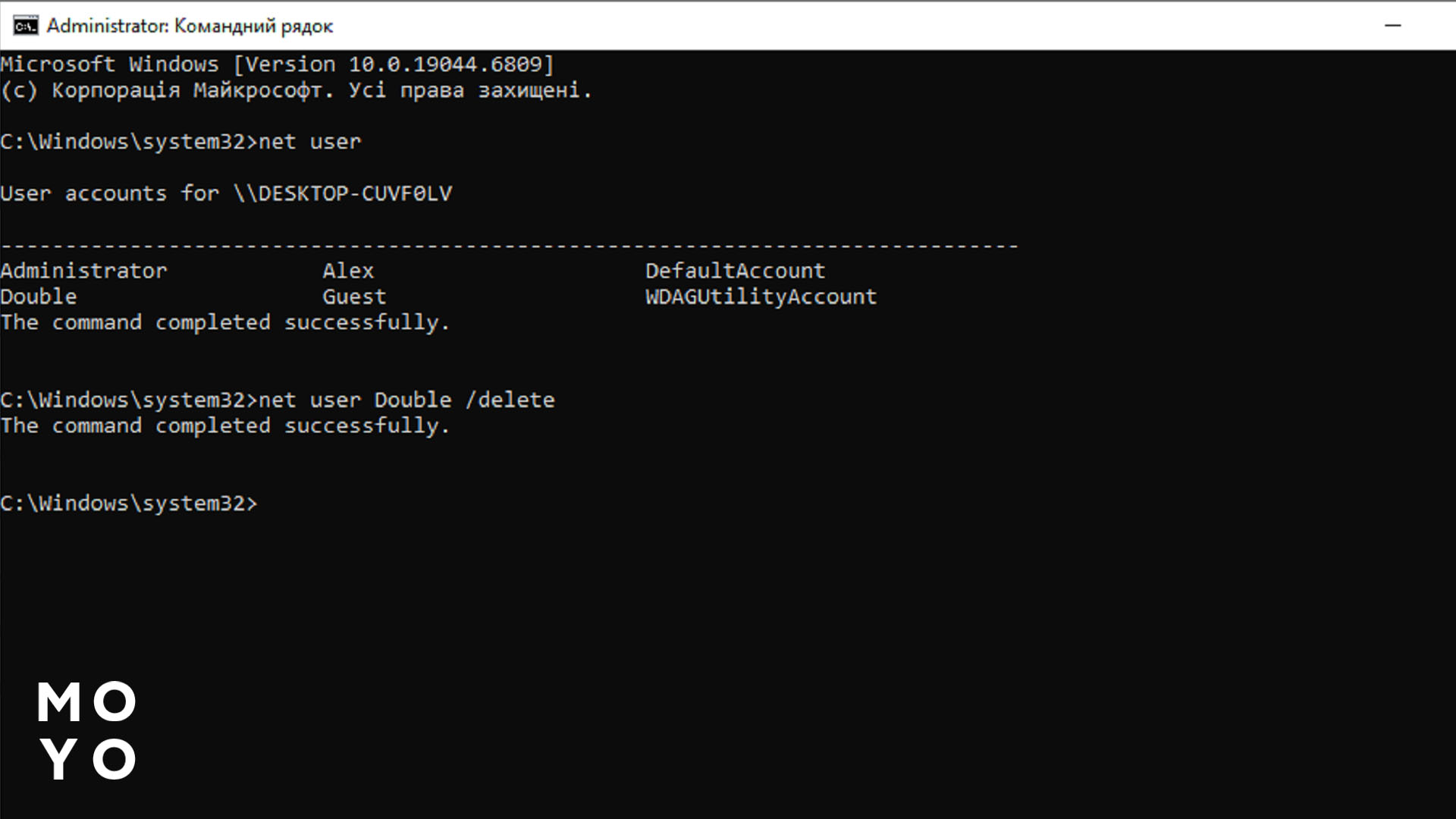
Task: Select the WDAGUtilityAccount entry
Action: click(761, 297)
